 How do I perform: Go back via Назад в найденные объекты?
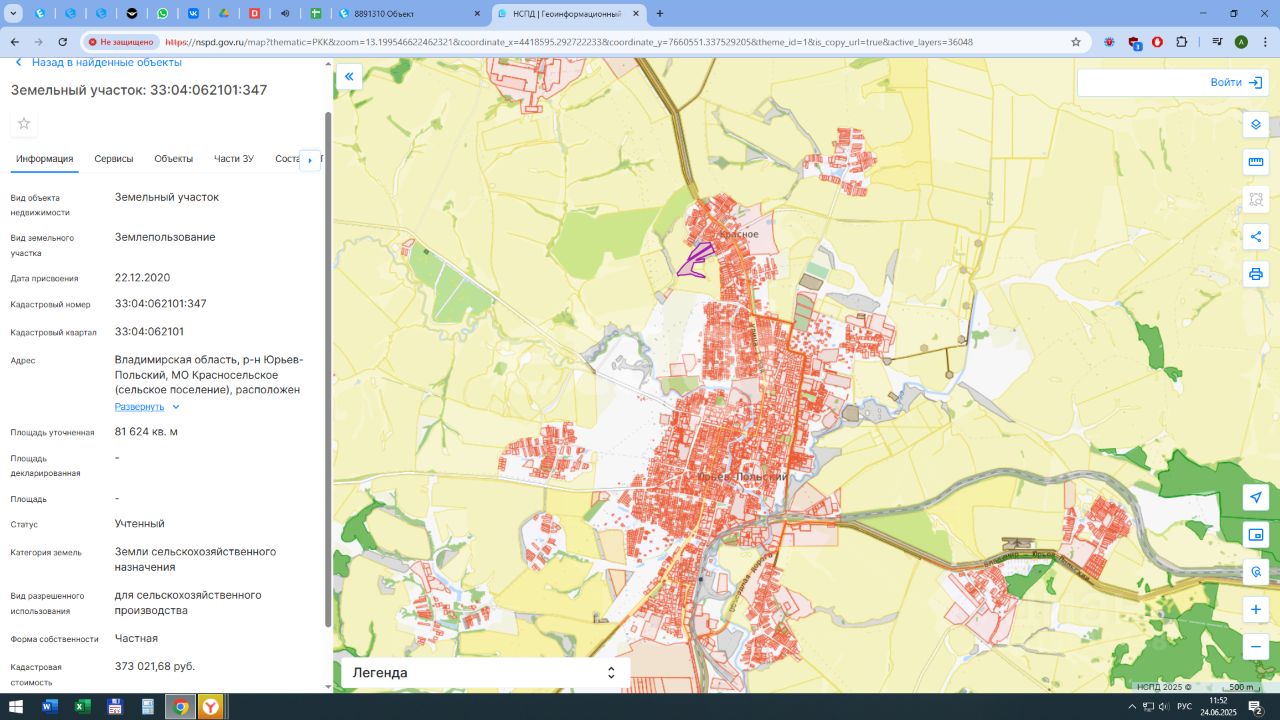click(x=98, y=62)
